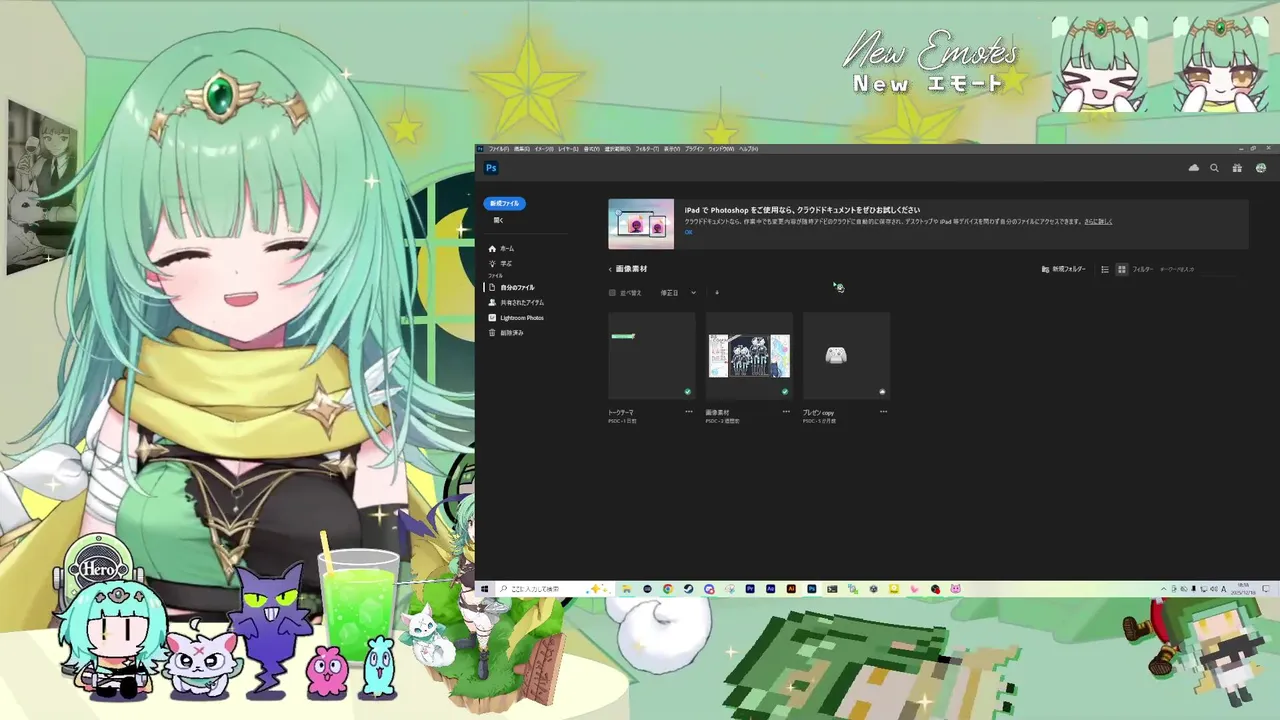Create folder with 新規フォルダー button
This screenshot has width=1280, height=720.
(1063, 269)
